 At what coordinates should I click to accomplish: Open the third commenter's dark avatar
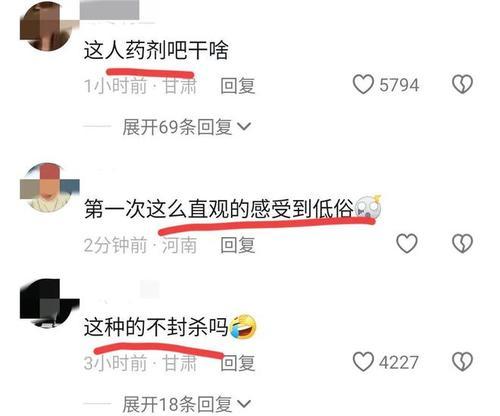pyautogui.click(x=49, y=303)
